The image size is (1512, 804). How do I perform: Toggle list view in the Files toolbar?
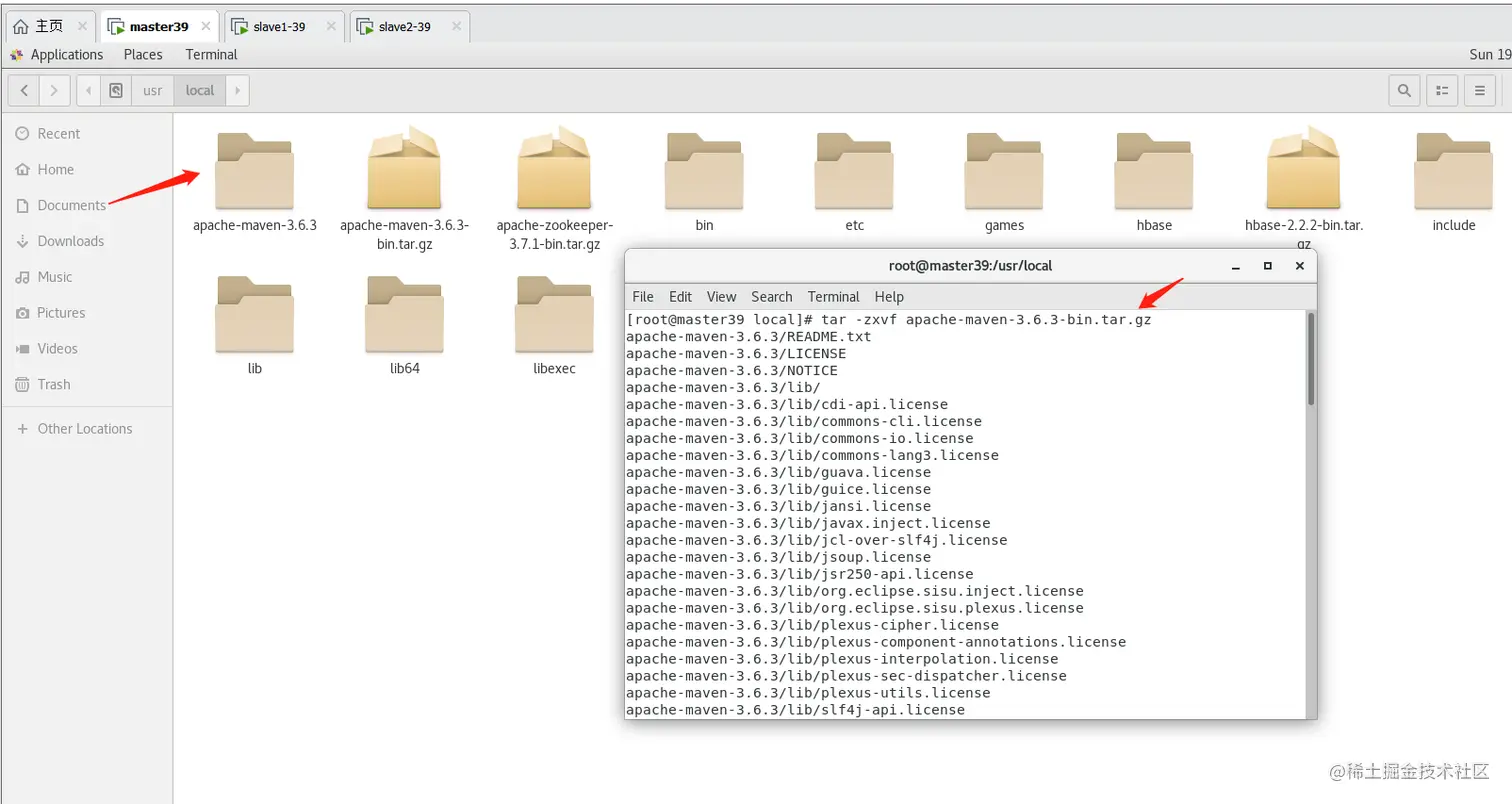click(1442, 90)
